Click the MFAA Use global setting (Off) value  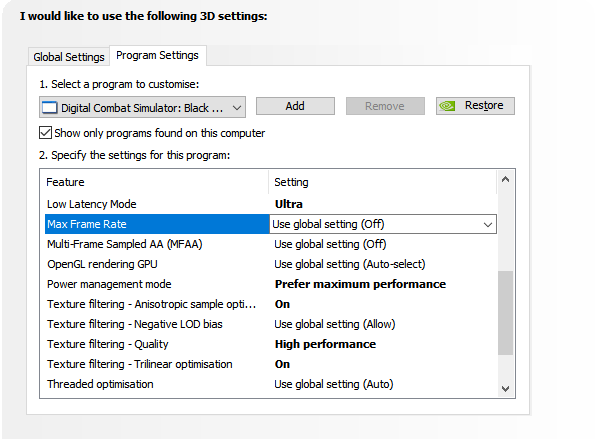point(330,244)
